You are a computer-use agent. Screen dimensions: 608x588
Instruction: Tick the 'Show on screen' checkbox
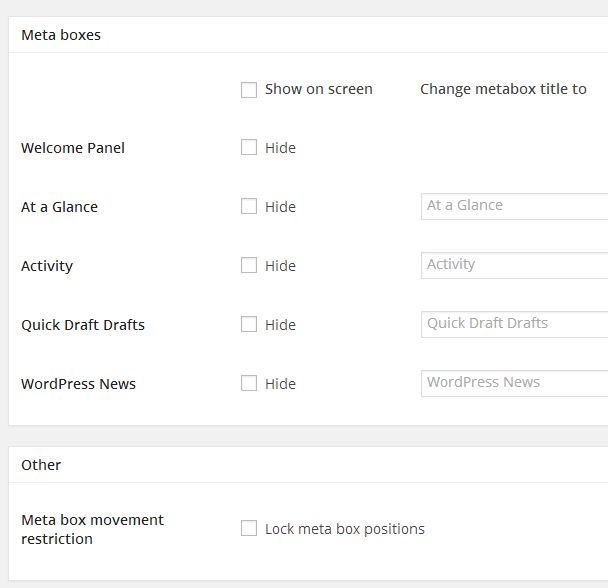tap(249, 90)
